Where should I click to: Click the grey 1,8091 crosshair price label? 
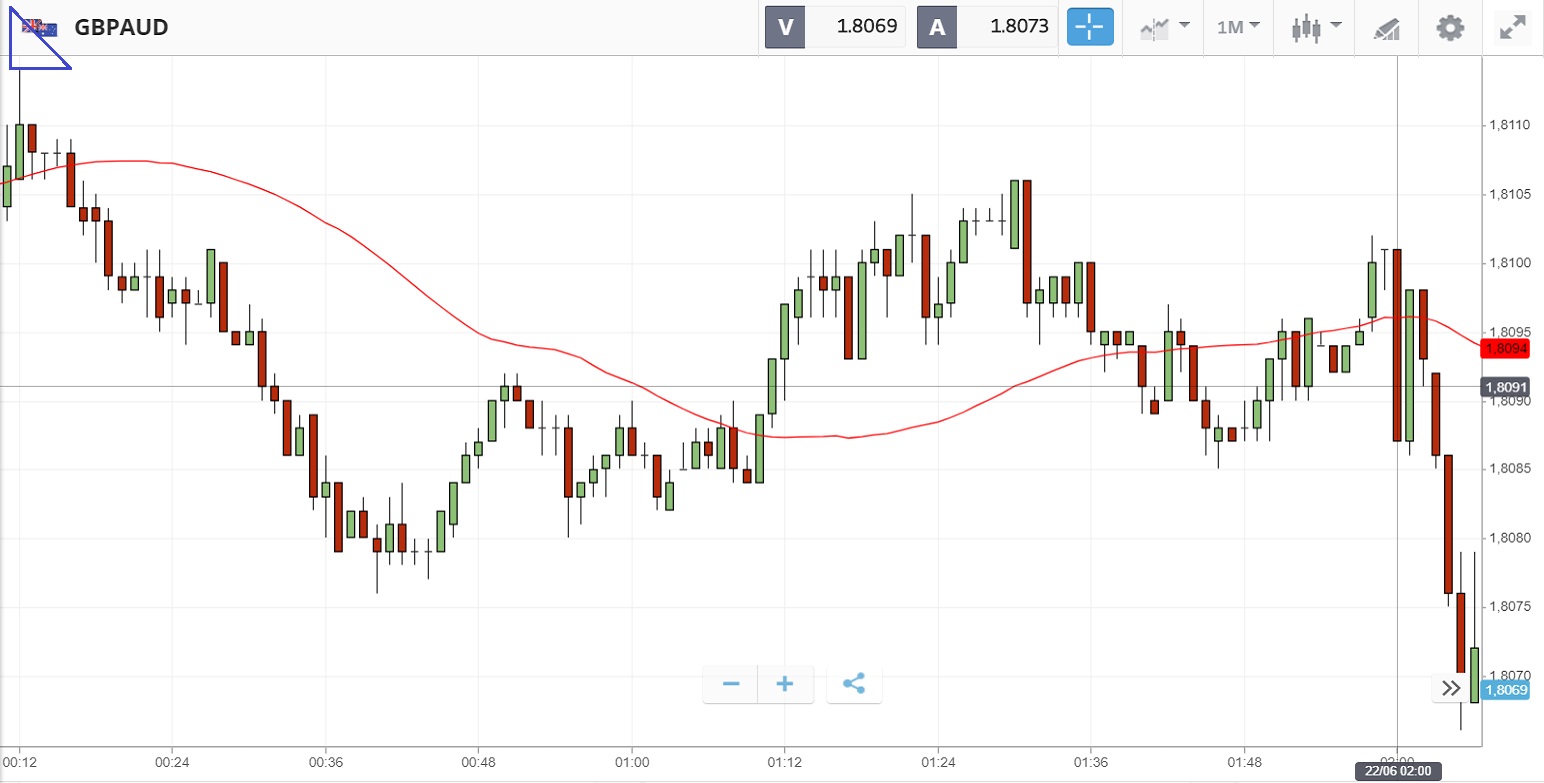1505,387
